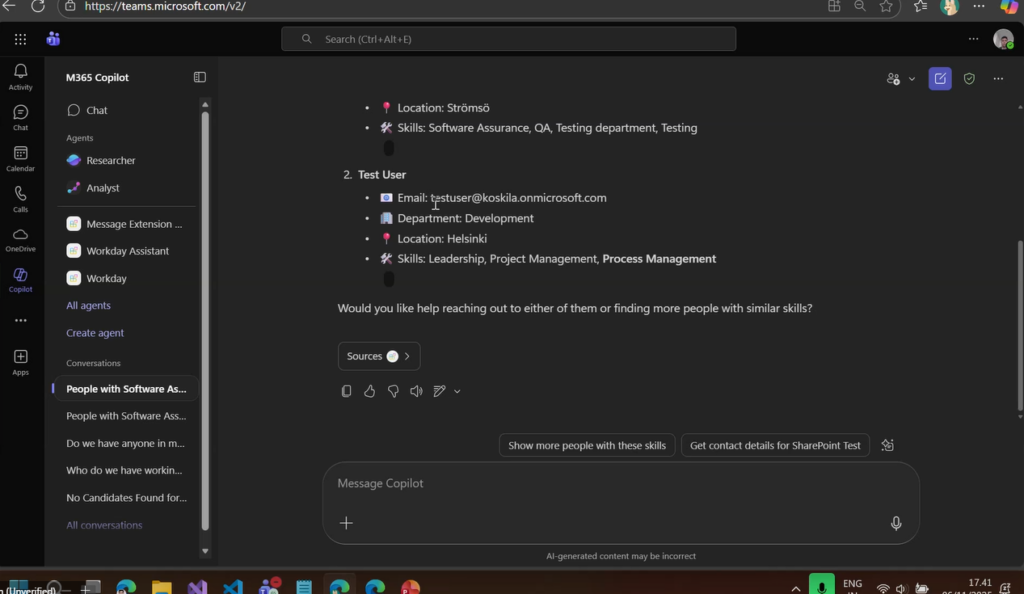Click the All conversations link
This screenshot has height=594, width=1024.
(104, 525)
